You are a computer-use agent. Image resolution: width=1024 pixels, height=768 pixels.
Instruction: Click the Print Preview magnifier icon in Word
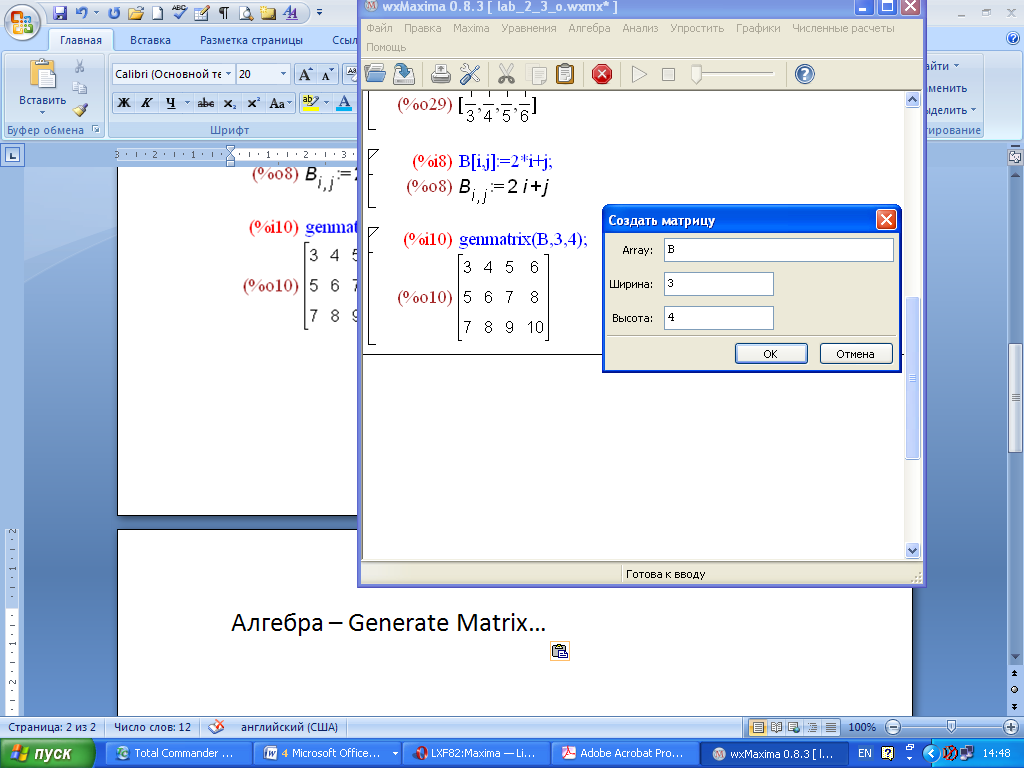[246, 12]
